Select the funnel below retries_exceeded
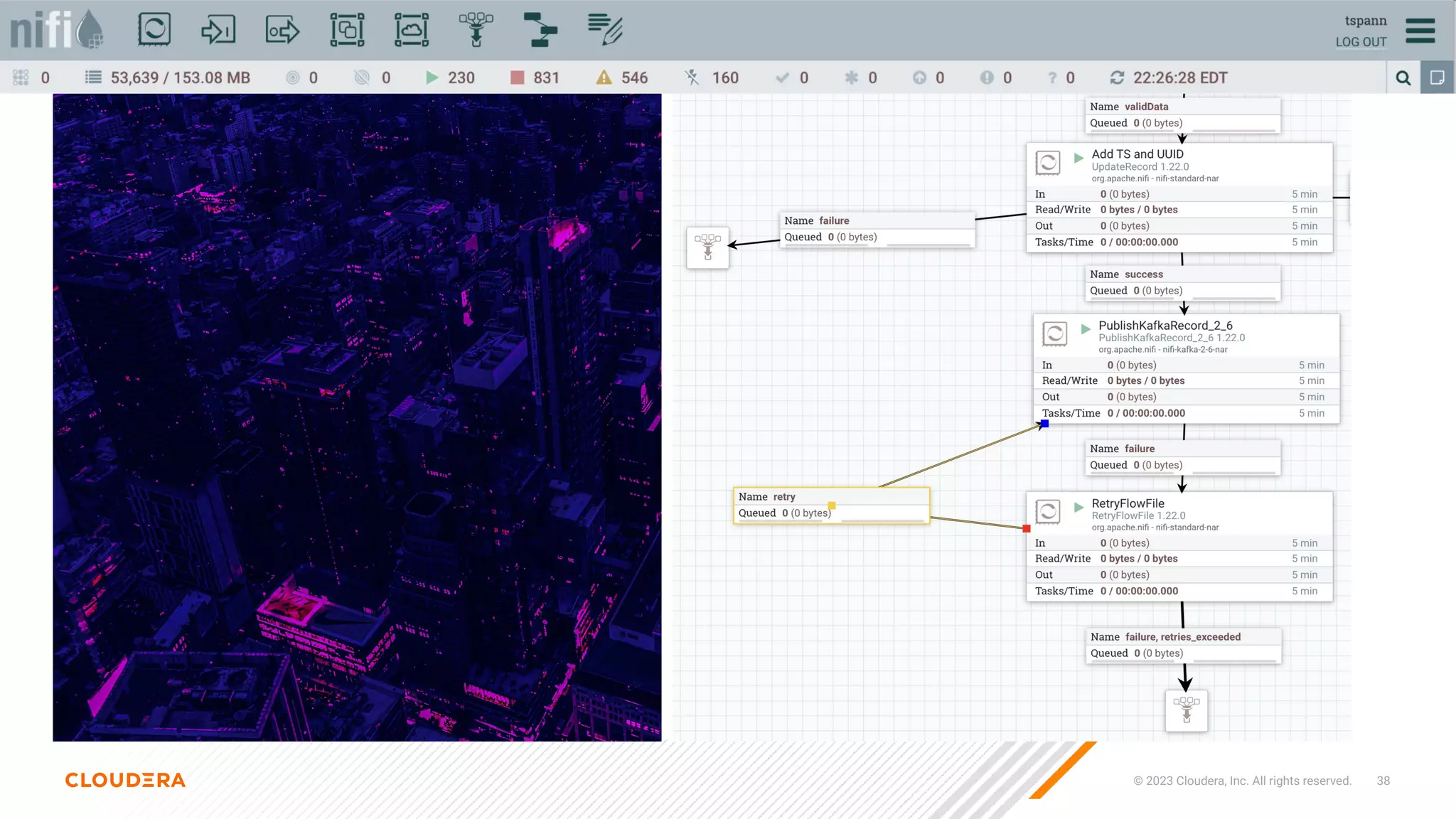This screenshot has height=819, width=1456. pyautogui.click(x=1186, y=710)
